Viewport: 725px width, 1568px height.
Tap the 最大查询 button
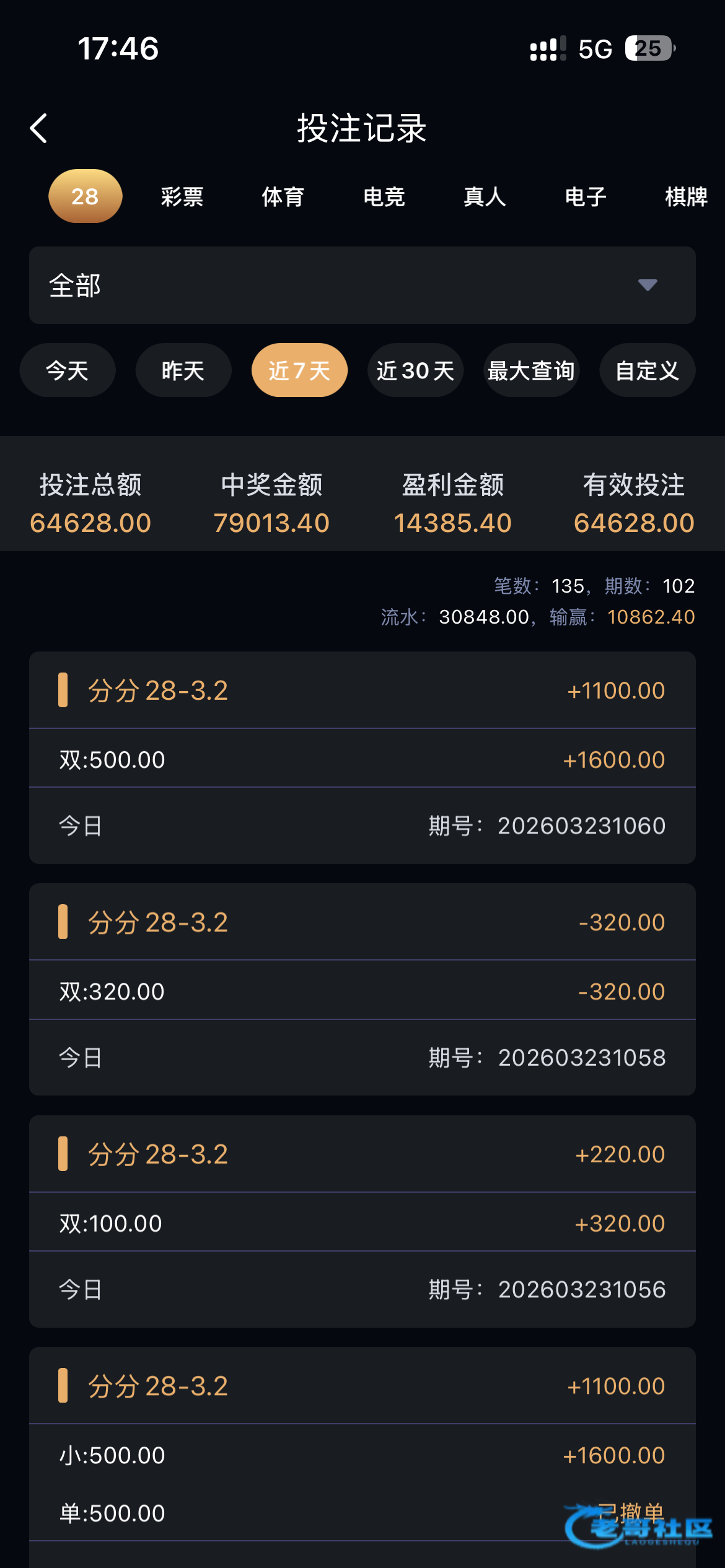[x=531, y=370]
